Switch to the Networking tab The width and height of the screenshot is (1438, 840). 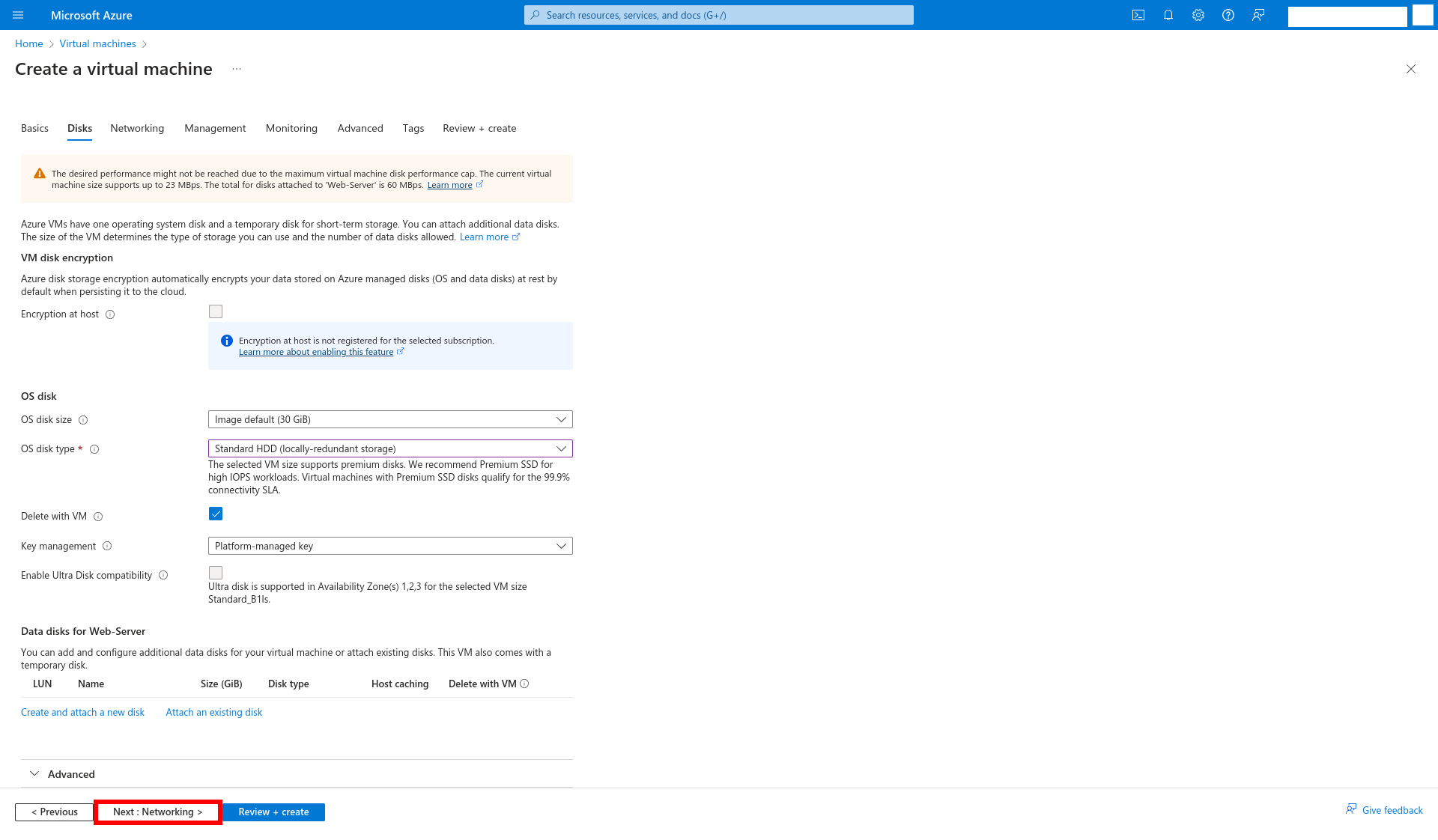pyautogui.click(x=137, y=128)
